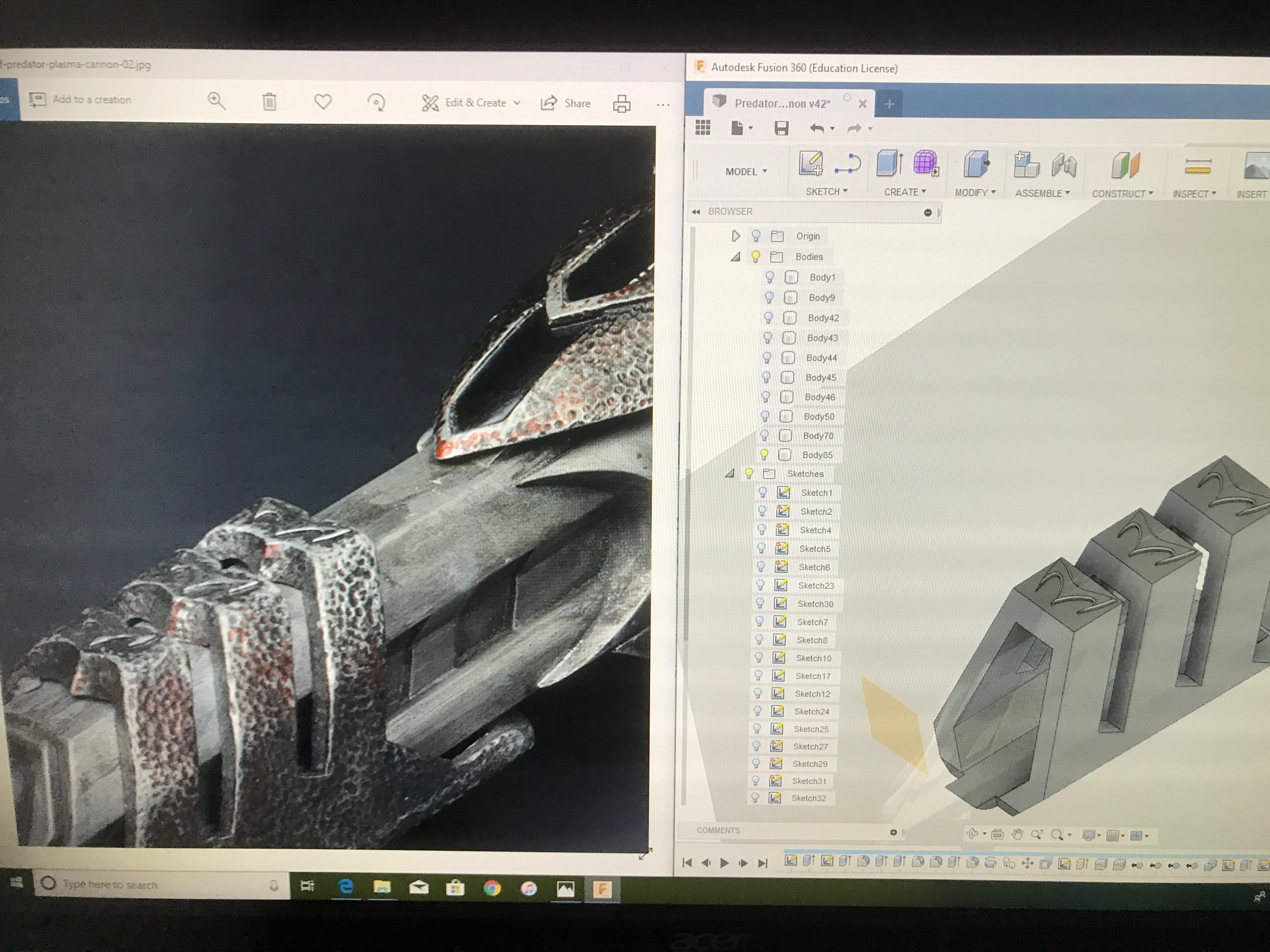Screen dimensions: 1270x952
Task: Open File Explorer from taskbar
Action: [382, 887]
